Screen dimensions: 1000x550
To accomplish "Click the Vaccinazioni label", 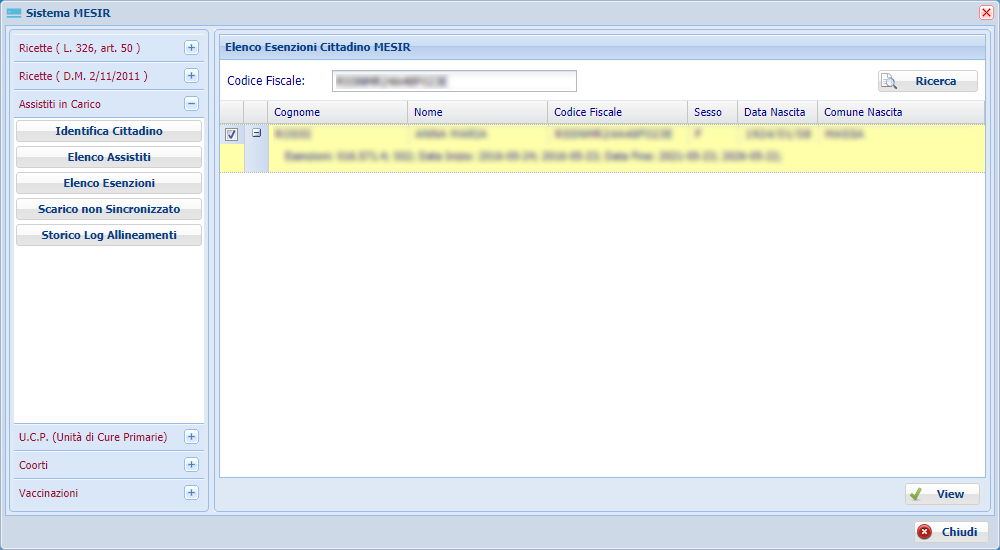I will point(48,493).
